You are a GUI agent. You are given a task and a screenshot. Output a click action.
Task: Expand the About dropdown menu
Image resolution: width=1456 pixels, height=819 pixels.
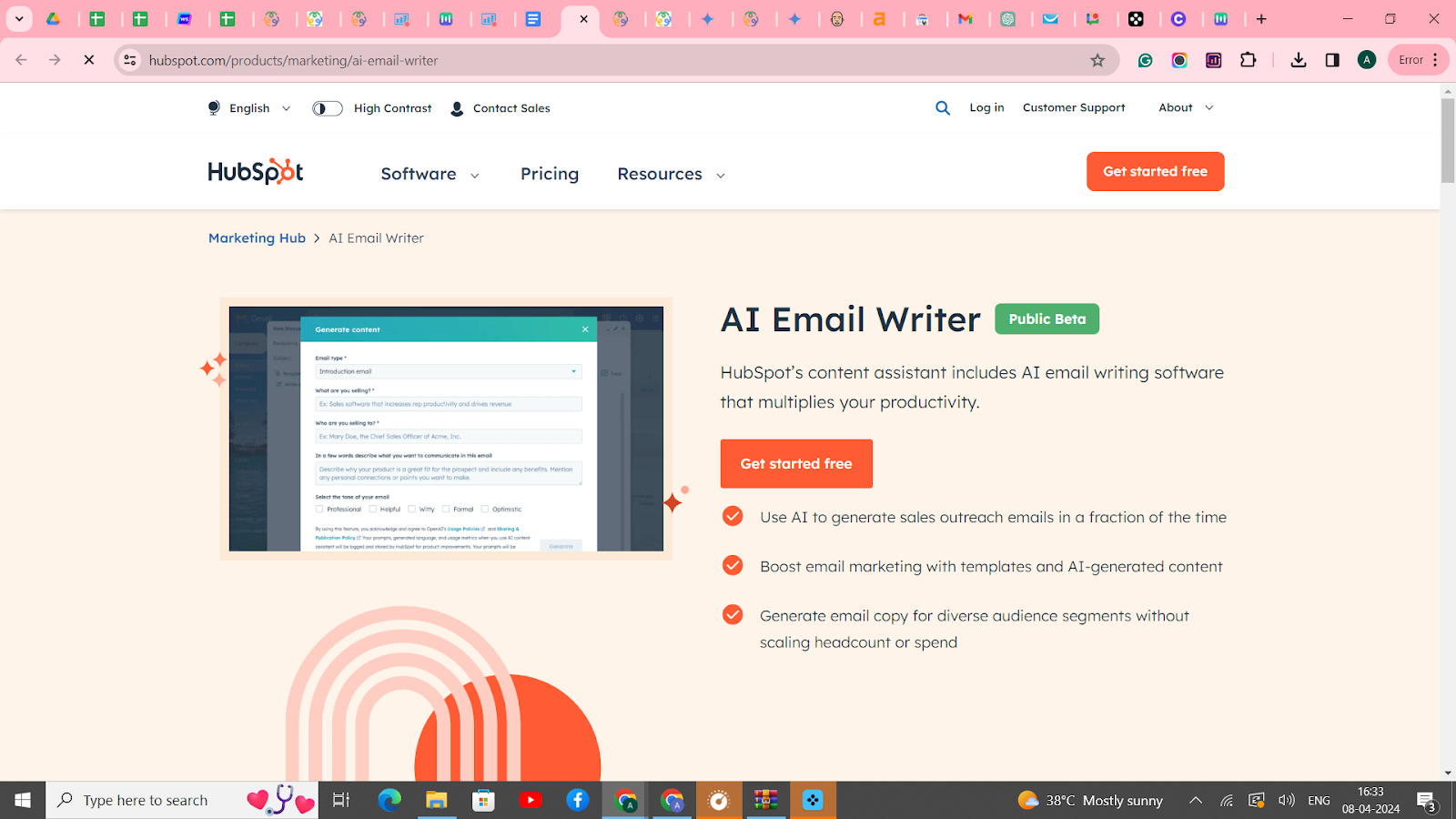coord(1186,107)
